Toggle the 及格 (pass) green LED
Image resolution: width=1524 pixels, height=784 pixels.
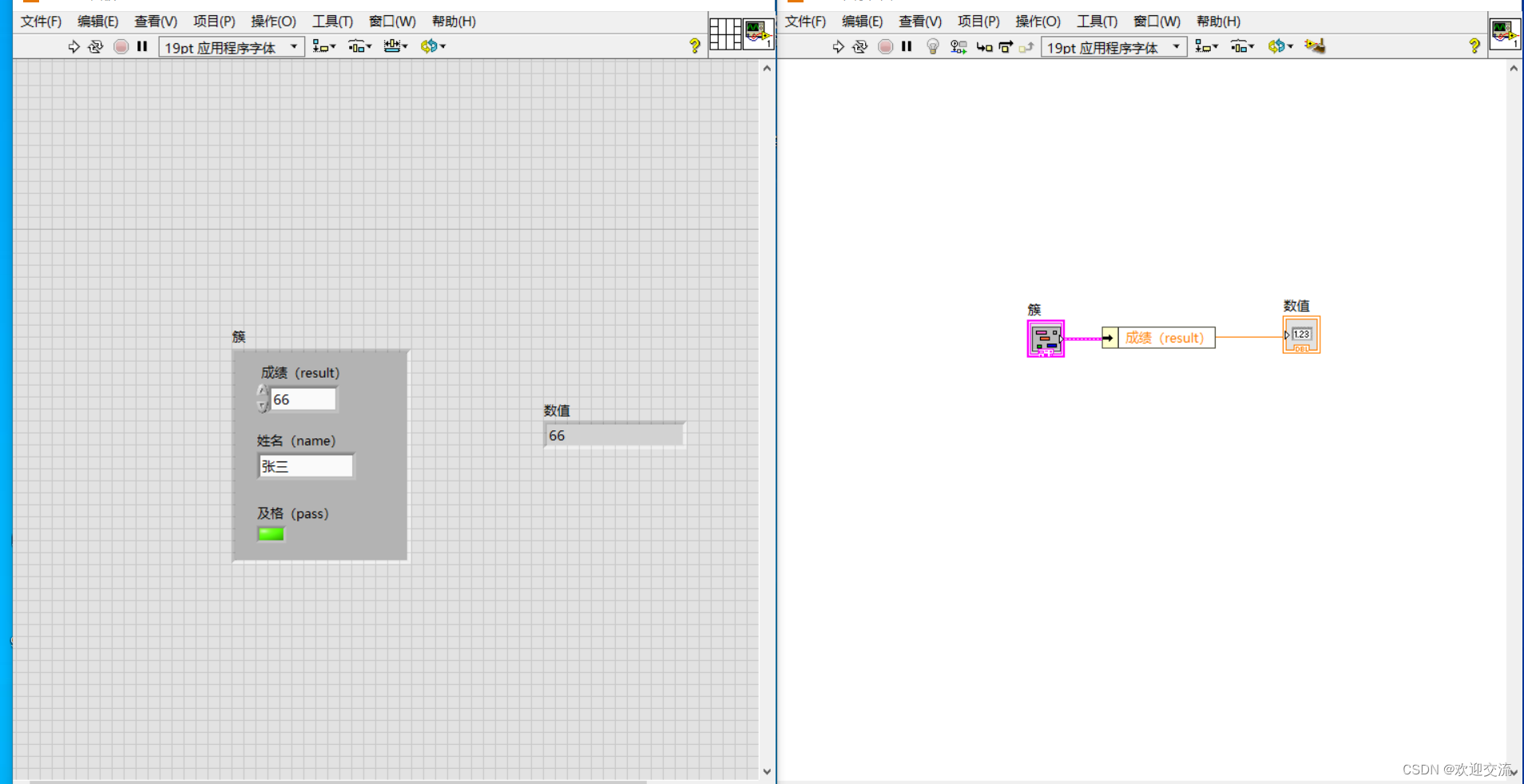(x=271, y=534)
